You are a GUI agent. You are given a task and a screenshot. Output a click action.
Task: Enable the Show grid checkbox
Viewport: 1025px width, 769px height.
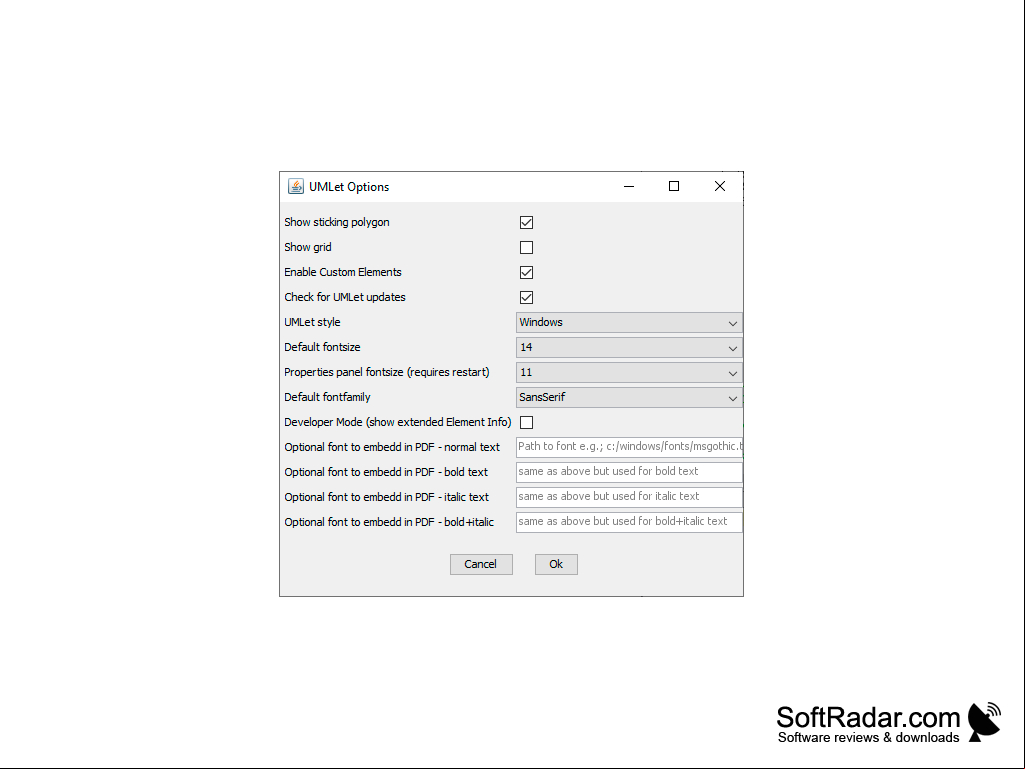point(526,247)
